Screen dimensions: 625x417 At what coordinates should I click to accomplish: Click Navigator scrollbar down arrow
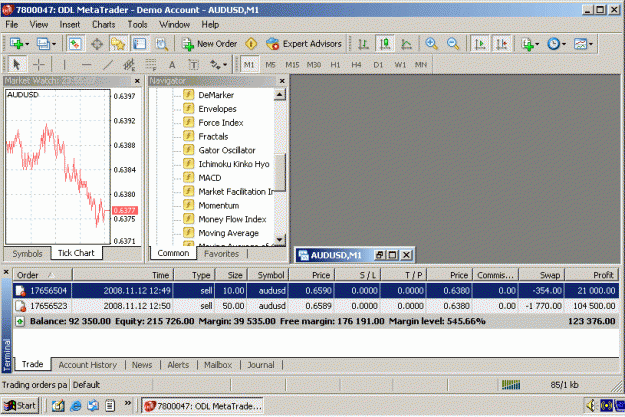pos(280,240)
